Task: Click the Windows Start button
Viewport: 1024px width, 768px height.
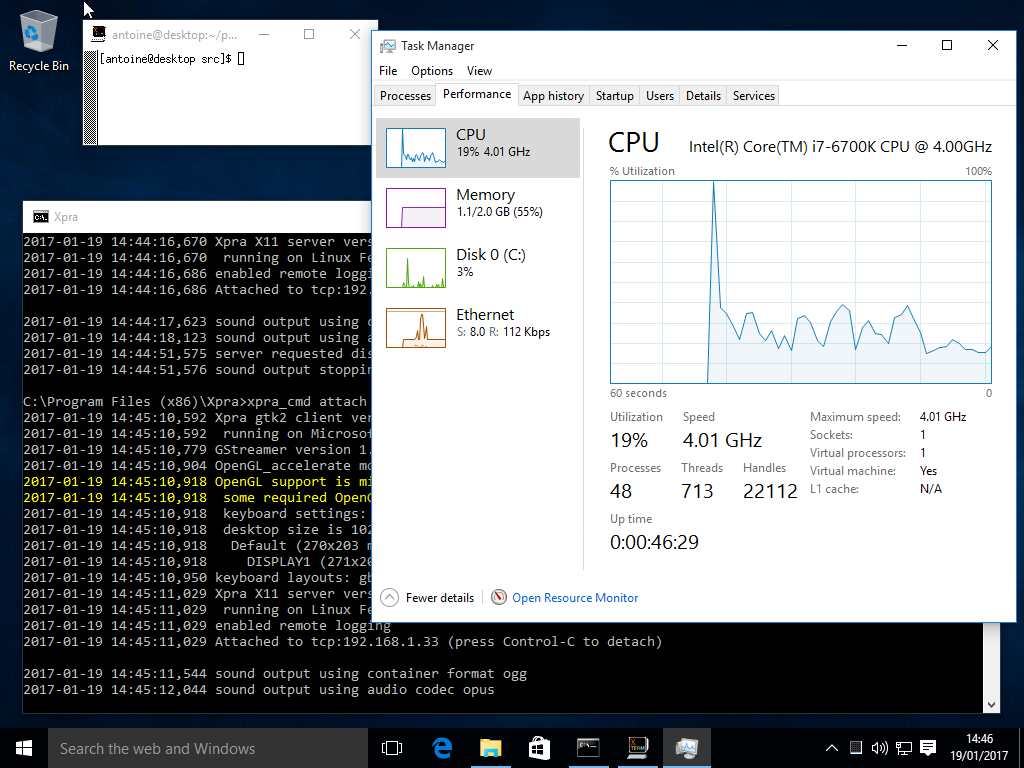Action: 24,748
